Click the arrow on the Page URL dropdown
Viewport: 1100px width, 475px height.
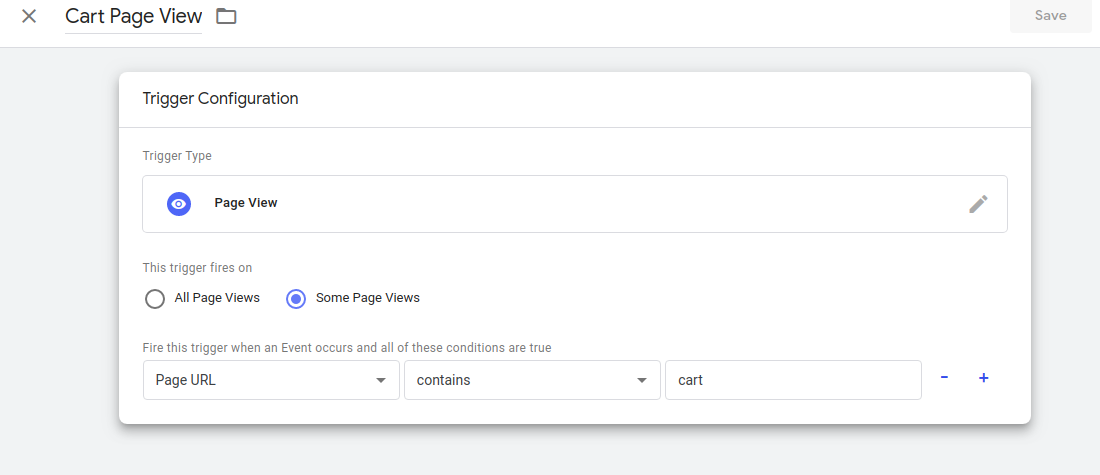pyautogui.click(x=380, y=381)
